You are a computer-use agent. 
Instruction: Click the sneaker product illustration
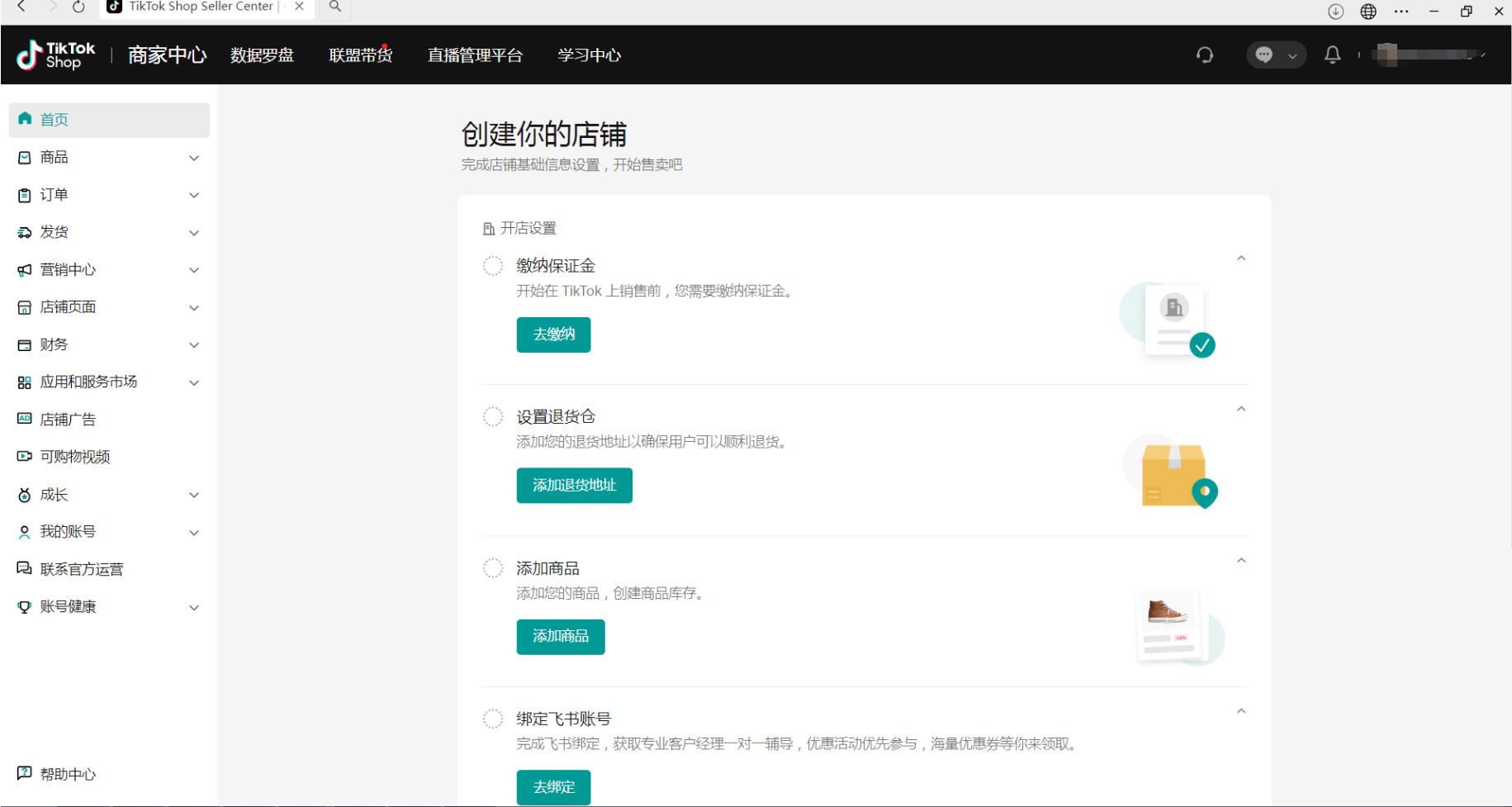[1182, 625]
